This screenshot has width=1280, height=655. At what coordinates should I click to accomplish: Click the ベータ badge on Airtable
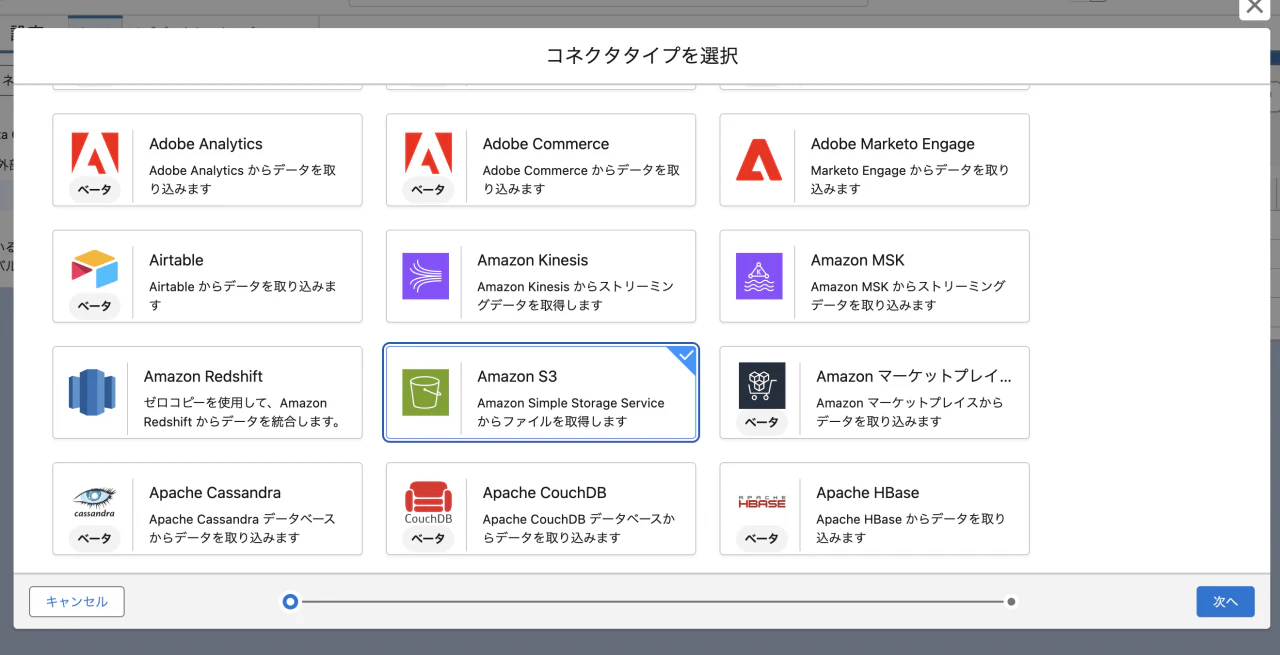coord(95,306)
